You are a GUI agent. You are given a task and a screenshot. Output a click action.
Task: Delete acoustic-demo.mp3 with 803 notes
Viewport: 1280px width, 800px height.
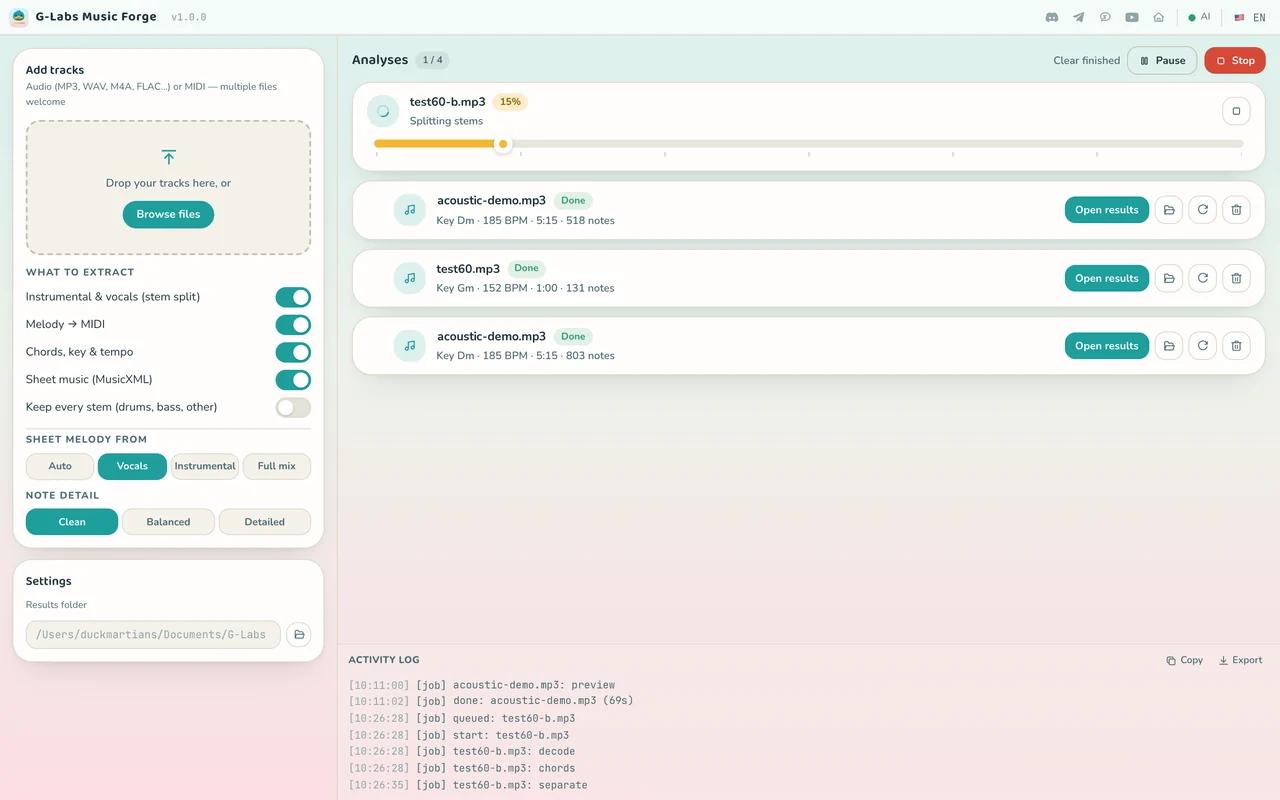coord(1236,346)
